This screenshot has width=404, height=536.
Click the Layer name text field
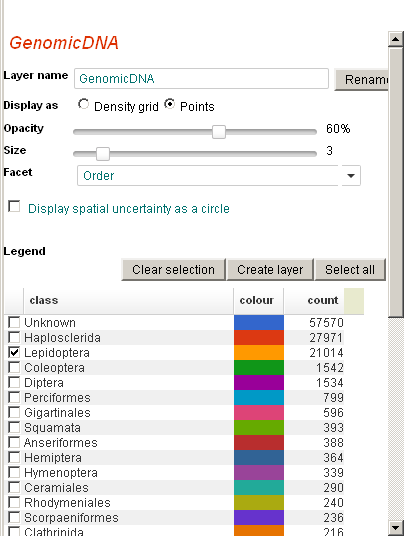(201, 79)
